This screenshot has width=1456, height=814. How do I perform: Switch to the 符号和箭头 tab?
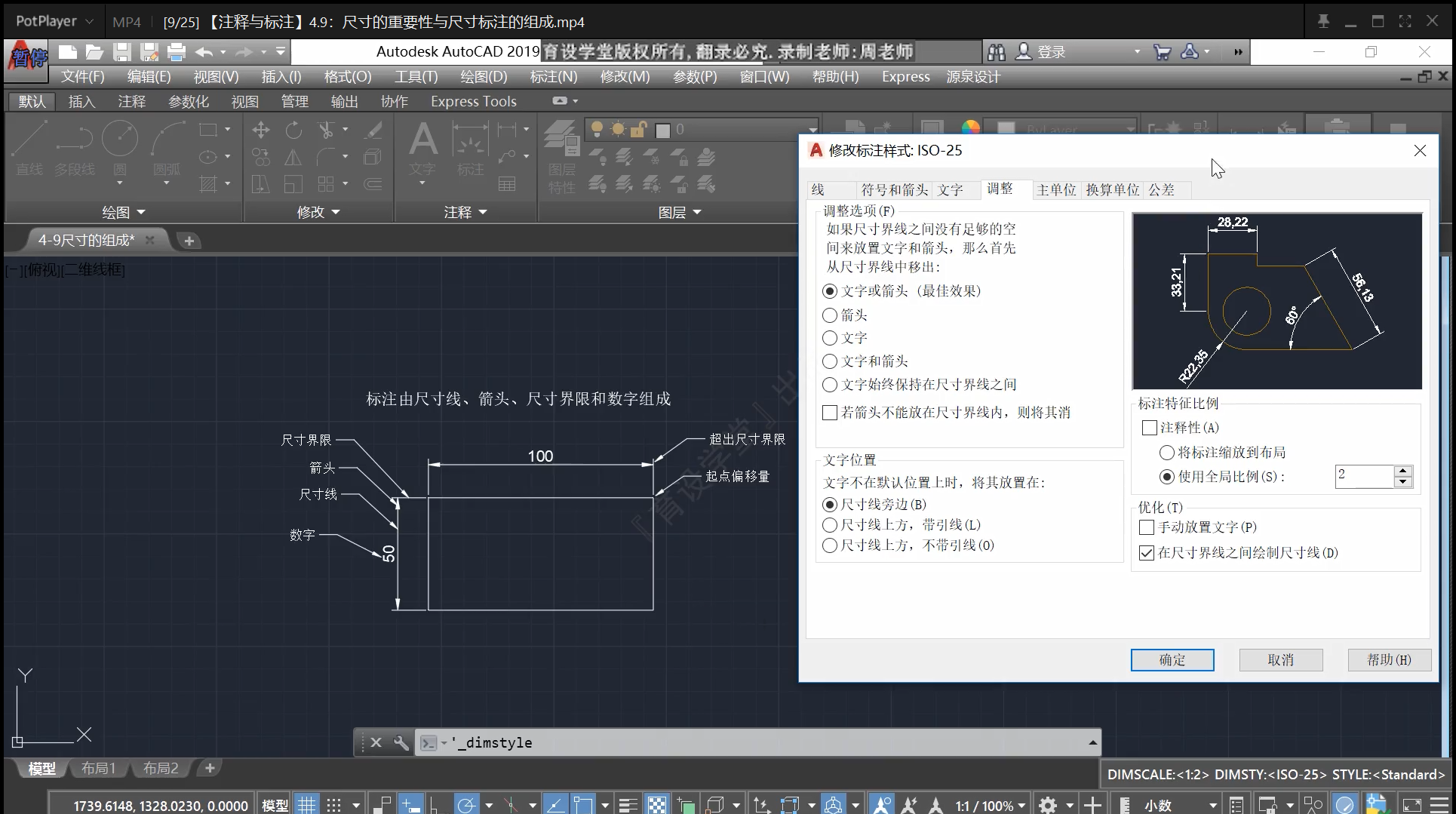click(894, 190)
